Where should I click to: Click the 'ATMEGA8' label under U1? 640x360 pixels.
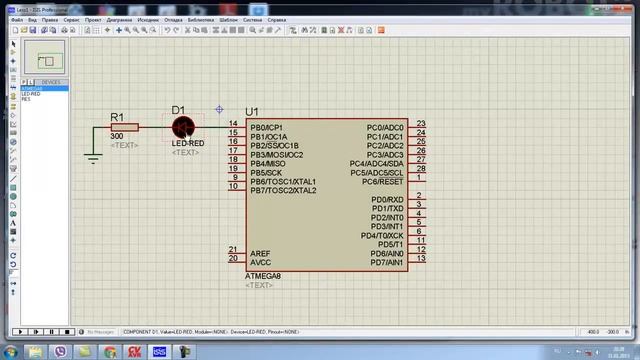point(263,276)
